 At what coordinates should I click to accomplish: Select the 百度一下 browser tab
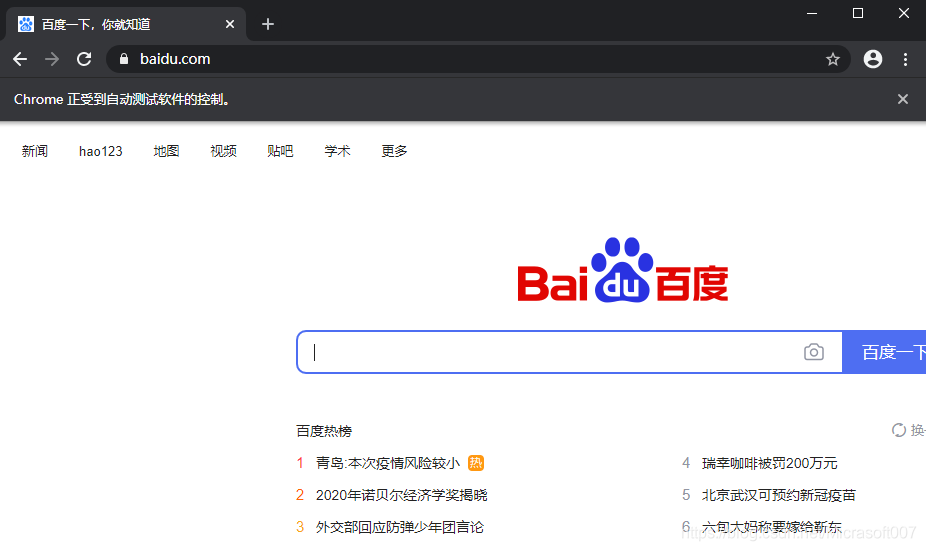coord(126,24)
